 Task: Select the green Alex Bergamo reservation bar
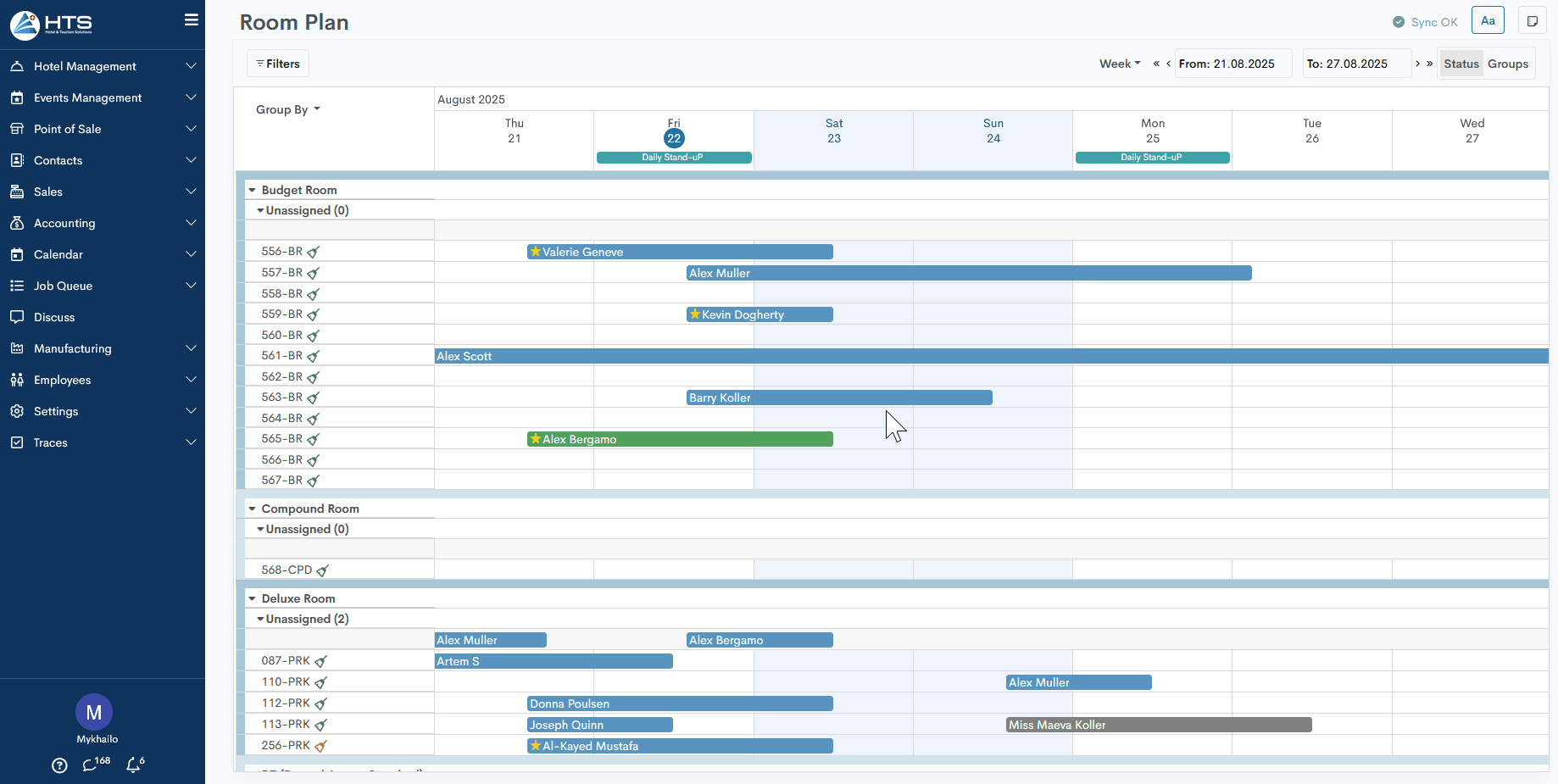click(x=680, y=439)
